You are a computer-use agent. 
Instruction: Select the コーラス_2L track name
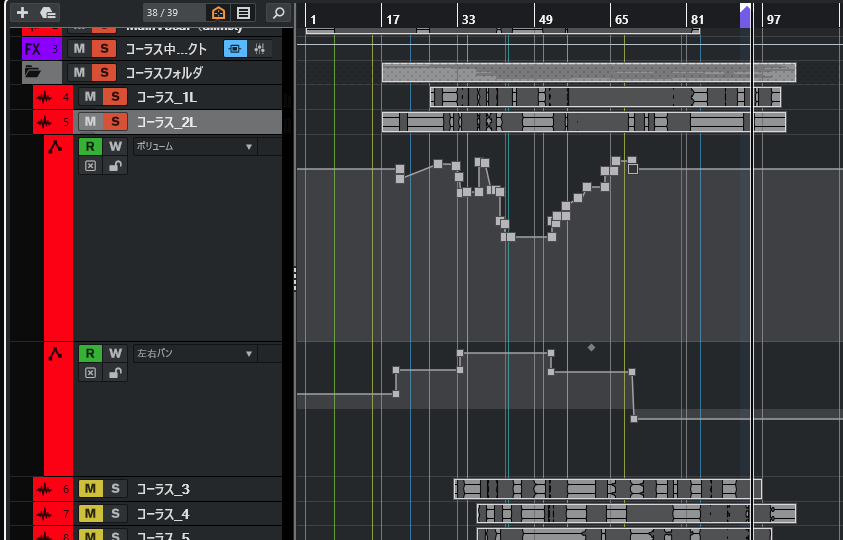167,123
